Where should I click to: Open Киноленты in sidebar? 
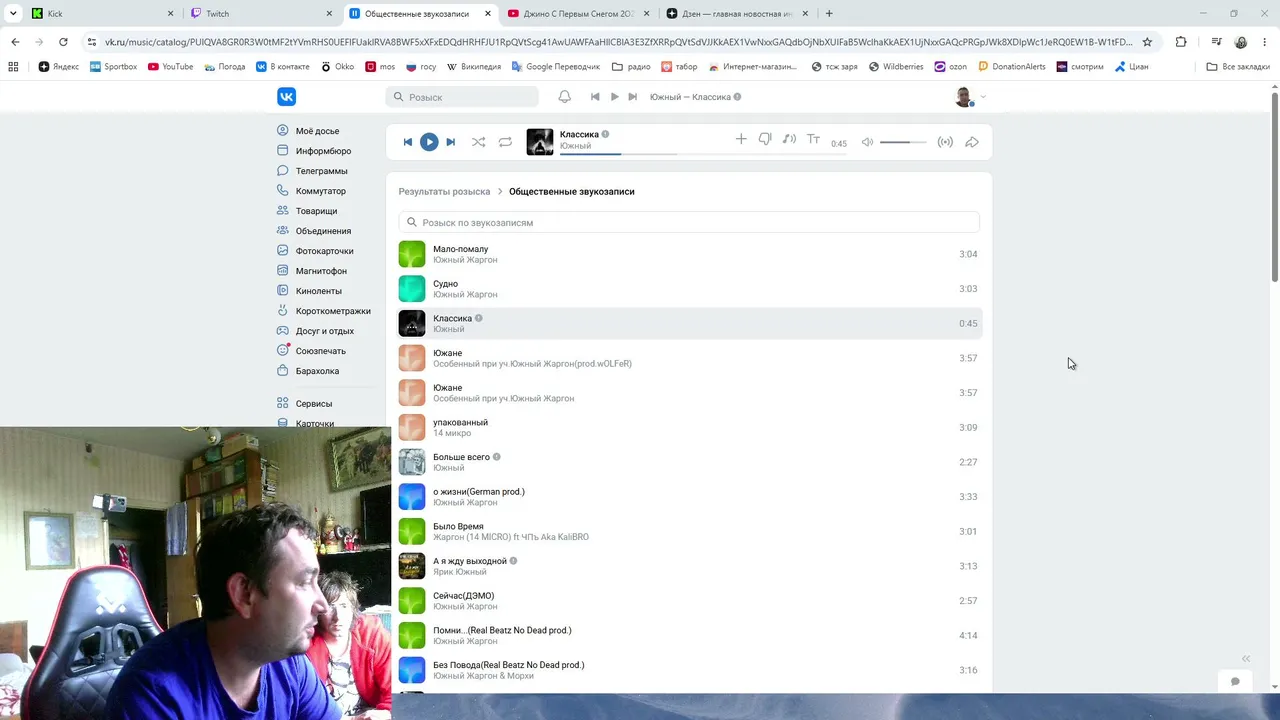318,291
